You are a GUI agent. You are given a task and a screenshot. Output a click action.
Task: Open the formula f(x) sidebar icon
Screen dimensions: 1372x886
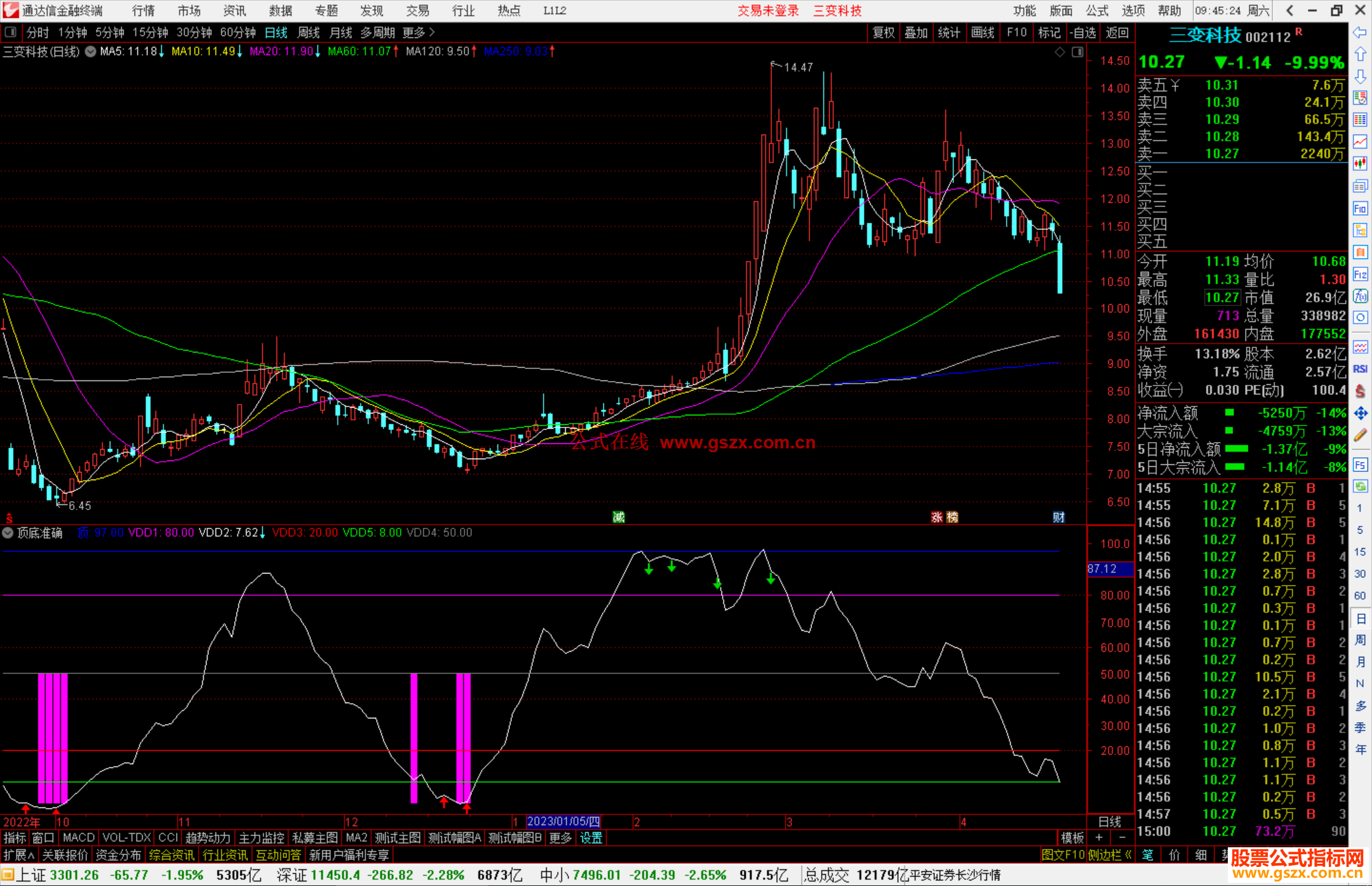tap(1360, 297)
